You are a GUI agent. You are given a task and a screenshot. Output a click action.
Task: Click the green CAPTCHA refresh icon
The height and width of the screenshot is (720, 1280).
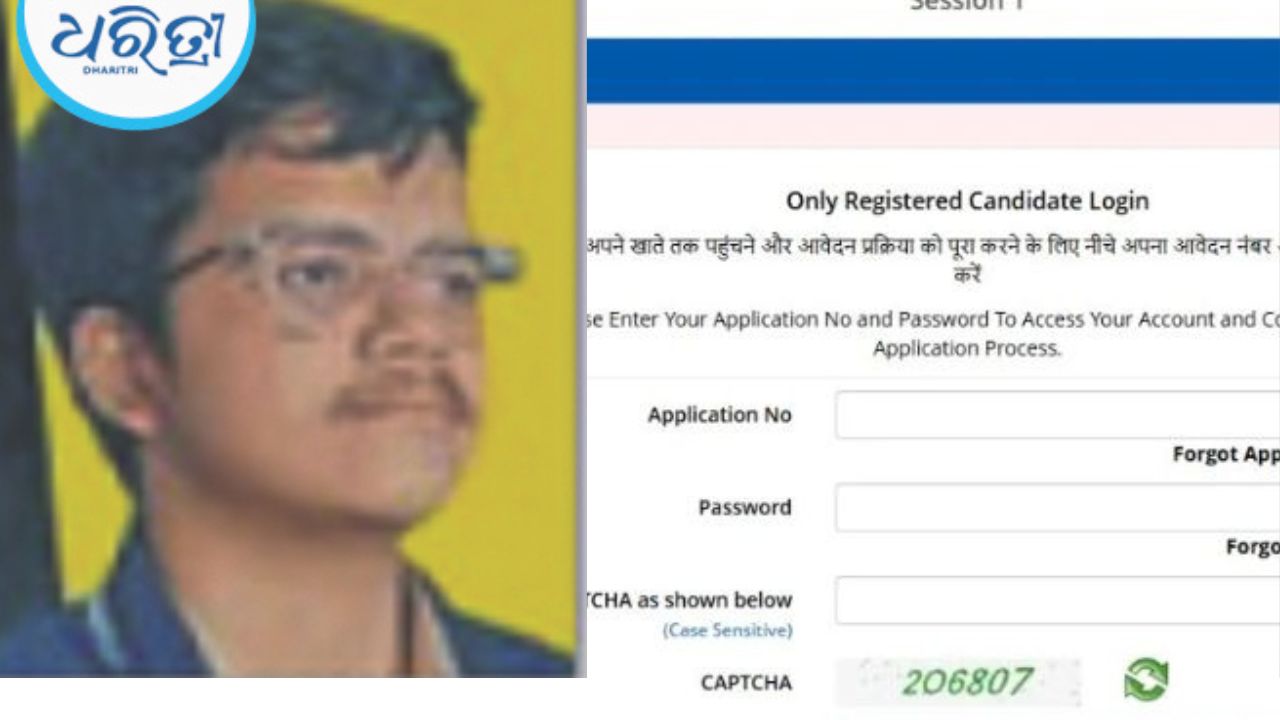pos(1146,681)
